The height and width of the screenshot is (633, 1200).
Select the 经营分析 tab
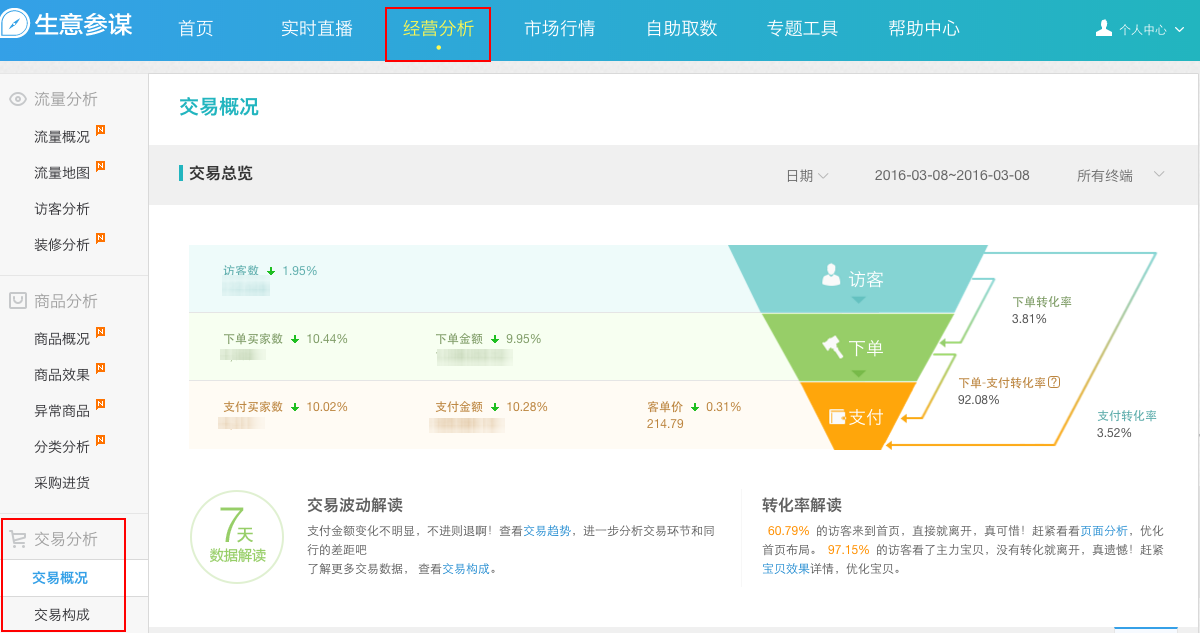438,29
